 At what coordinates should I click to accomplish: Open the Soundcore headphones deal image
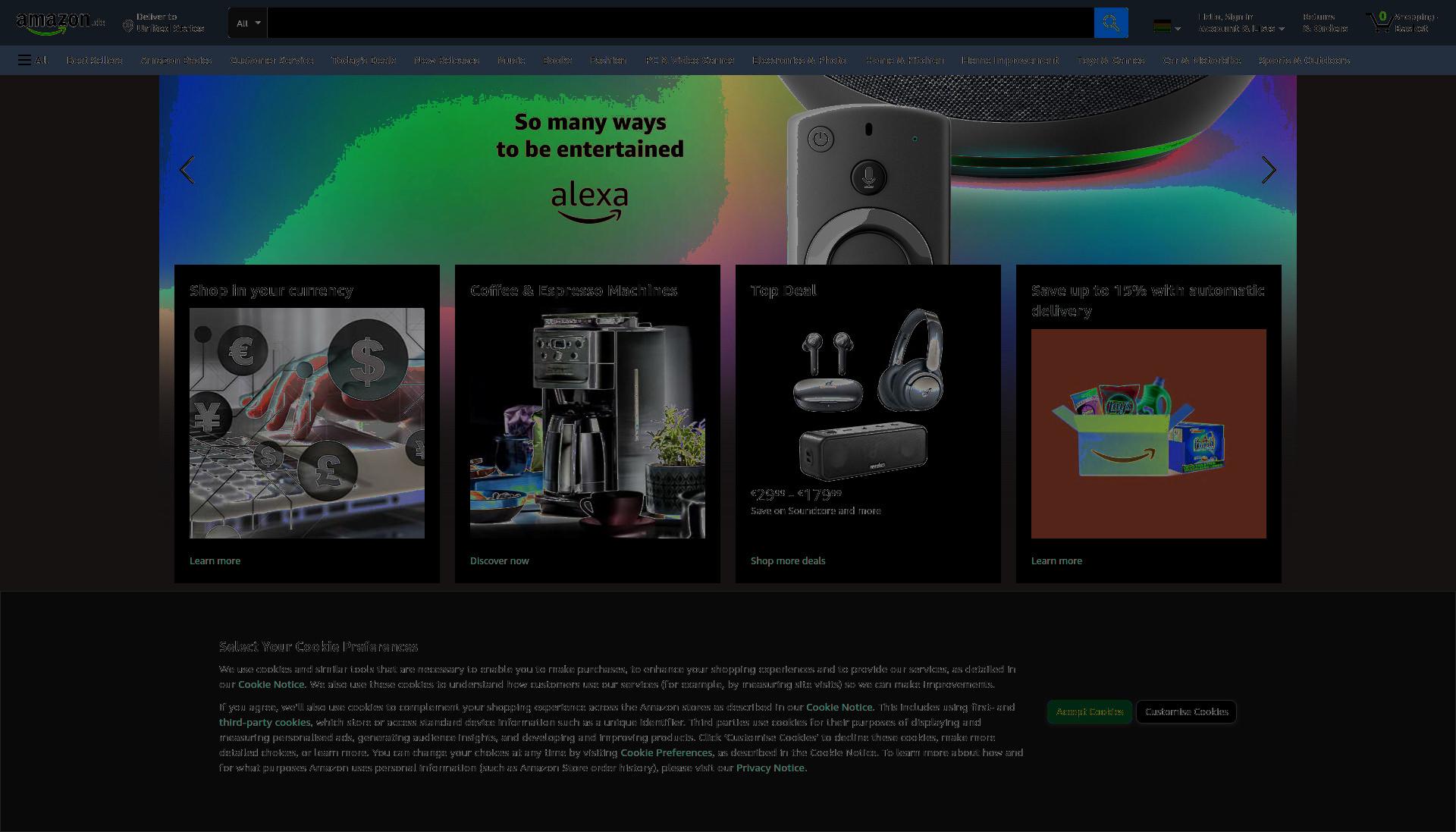point(868,394)
